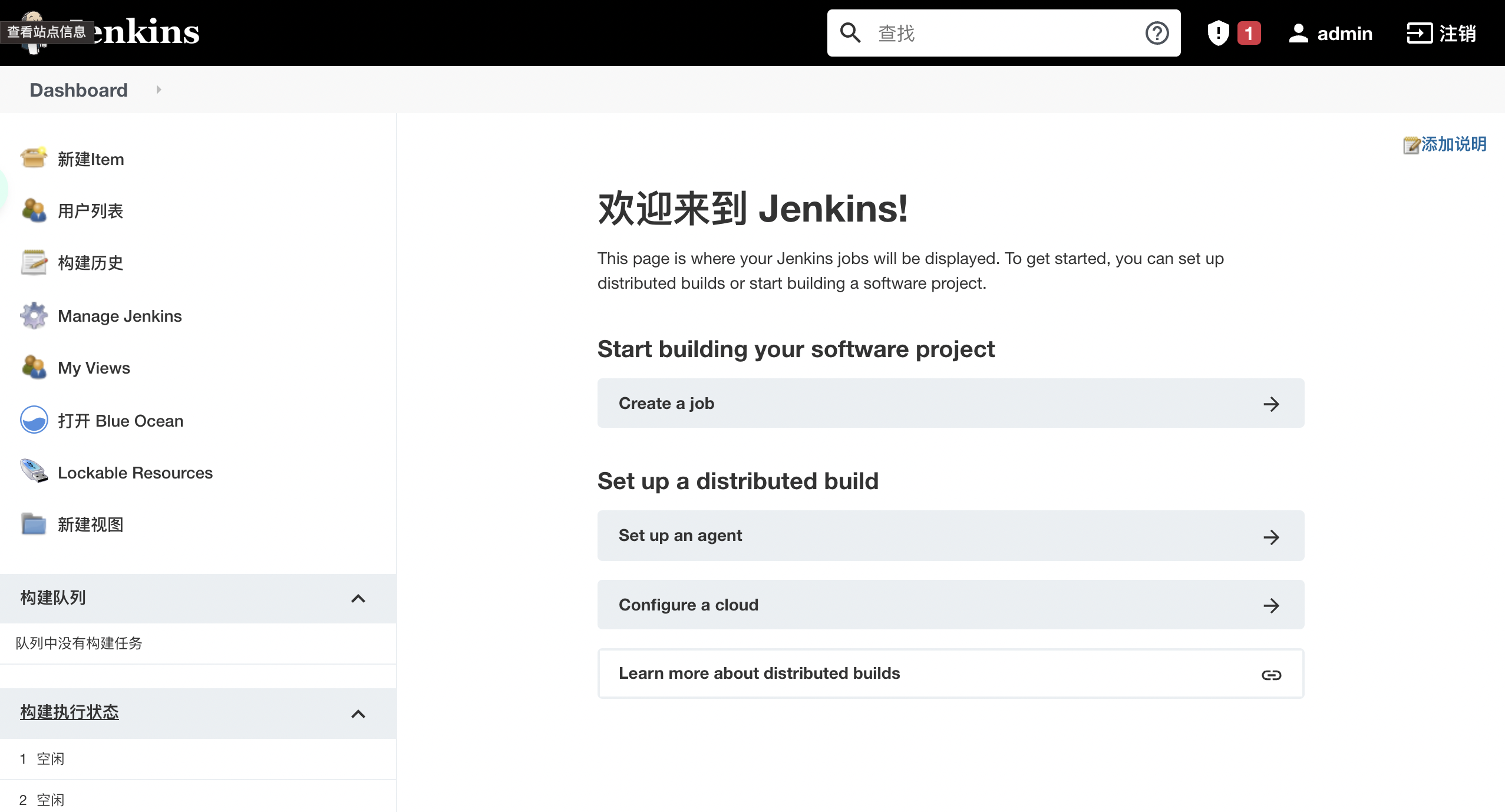Open My Views in sidebar
The image size is (1505, 812).
[94, 368]
